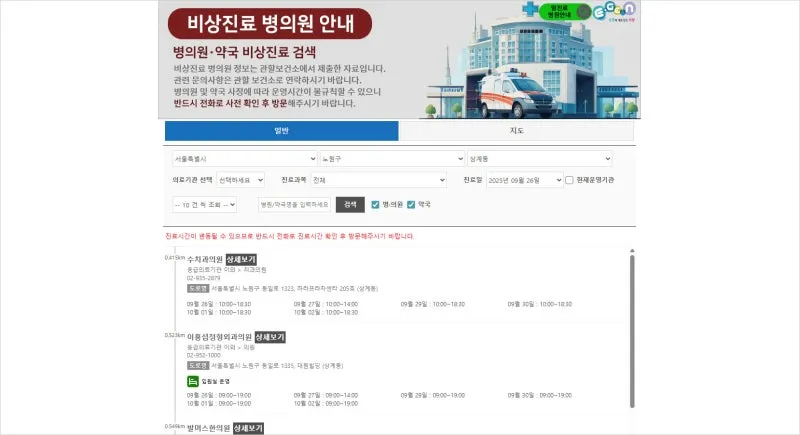Enable the 현재운영기관 checkbox
The height and width of the screenshot is (435, 800).
coord(569,181)
